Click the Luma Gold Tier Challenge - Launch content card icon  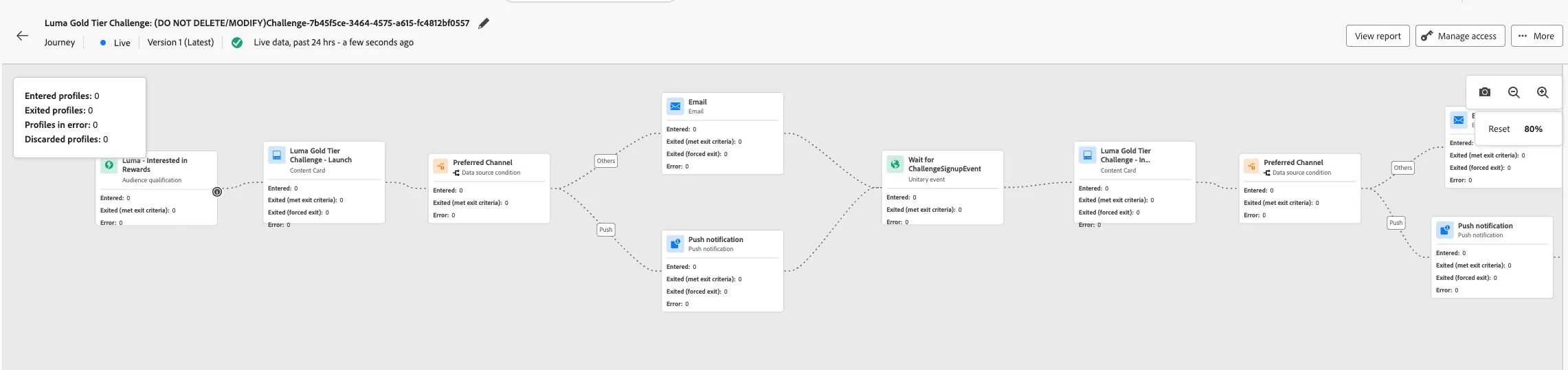pyautogui.click(x=277, y=155)
